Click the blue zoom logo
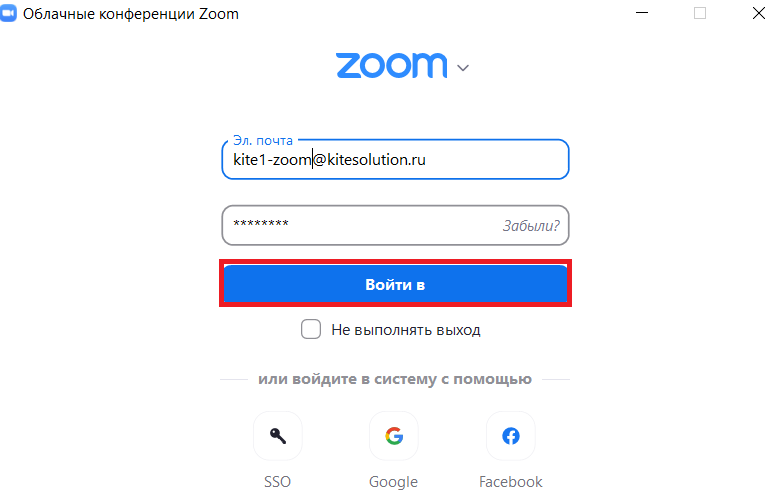 pos(391,66)
